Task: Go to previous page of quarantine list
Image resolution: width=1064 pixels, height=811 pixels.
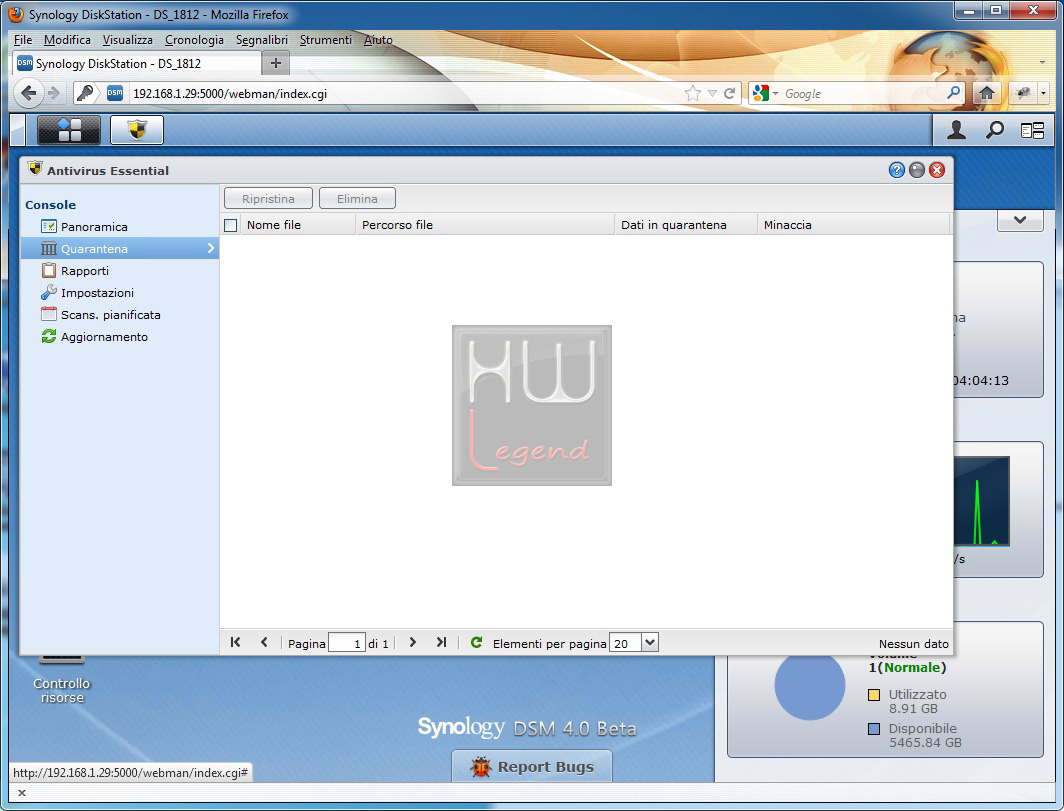Action: (264, 642)
